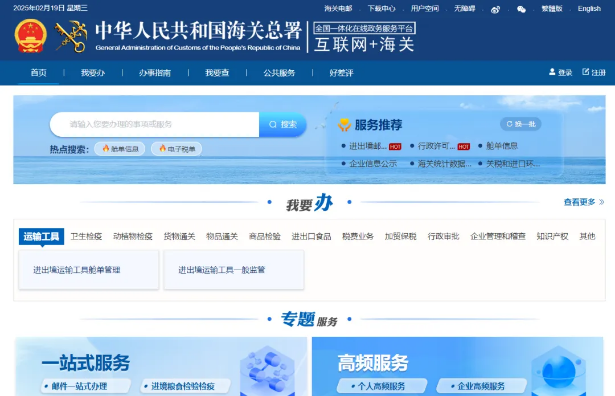Select the 运输工具 tab
This screenshot has width=615, height=396.
[x=41, y=236]
